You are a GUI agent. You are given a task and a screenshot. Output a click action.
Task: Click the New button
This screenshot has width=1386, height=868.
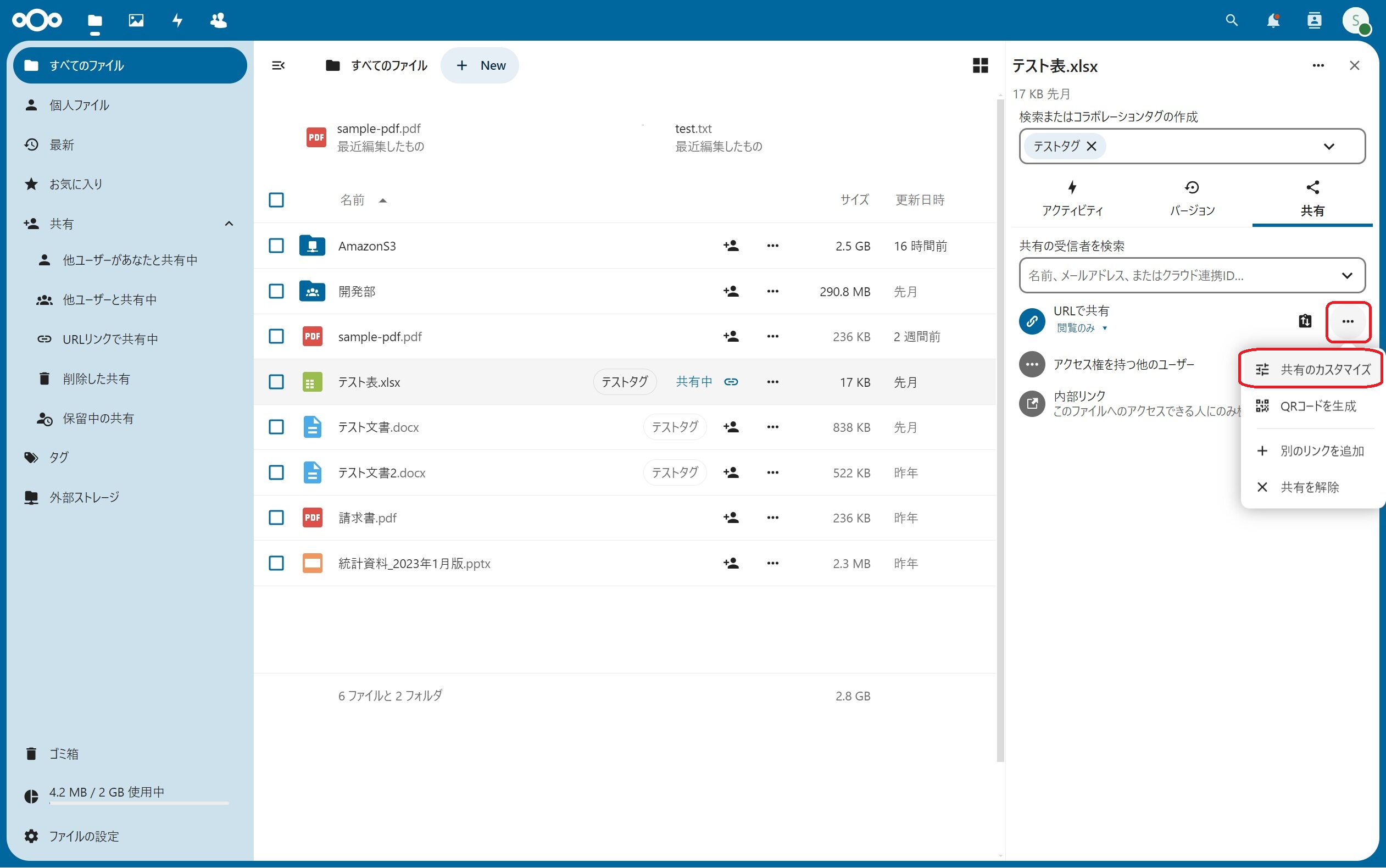[480, 65]
